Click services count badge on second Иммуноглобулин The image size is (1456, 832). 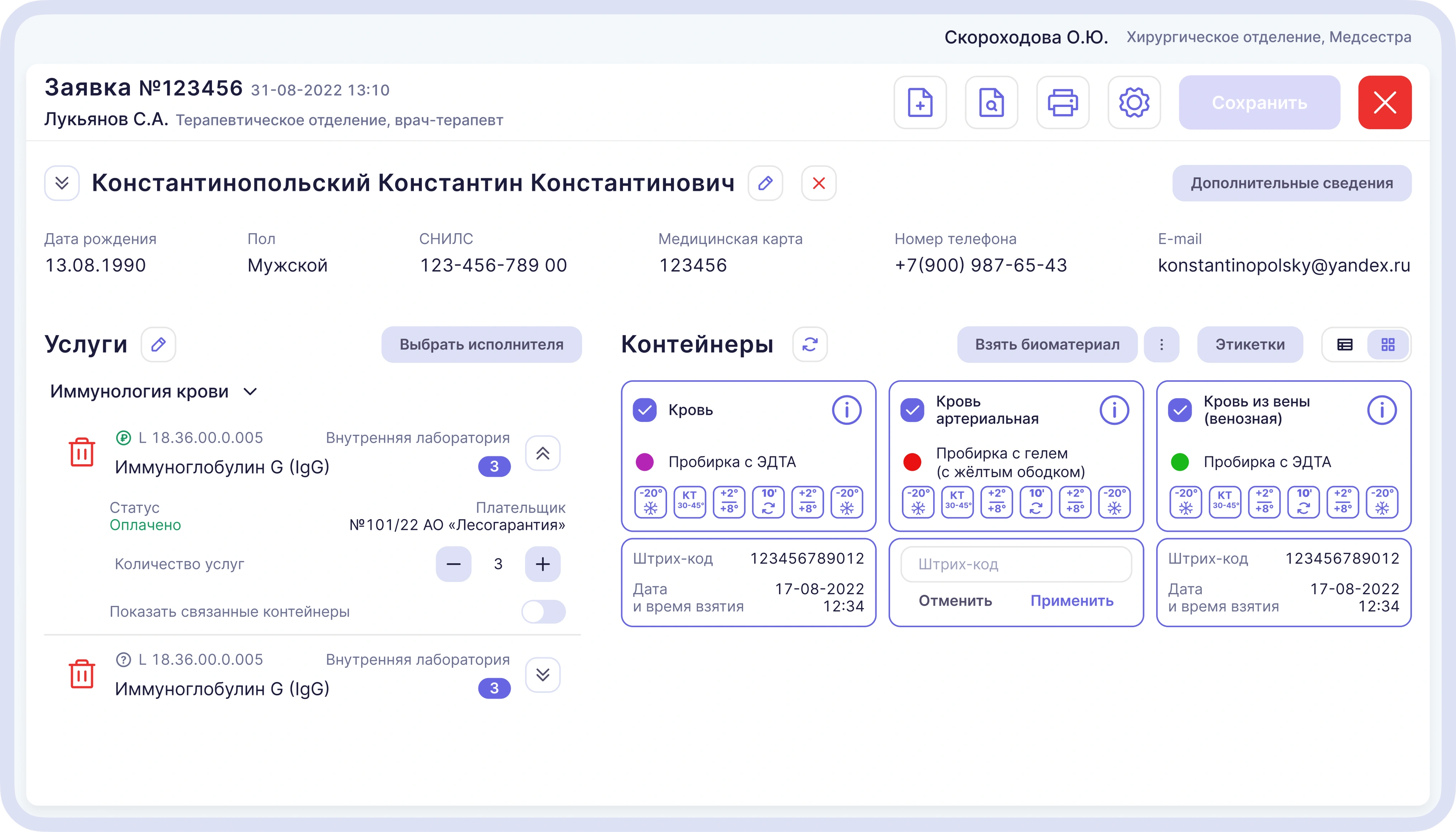tap(494, 688)
